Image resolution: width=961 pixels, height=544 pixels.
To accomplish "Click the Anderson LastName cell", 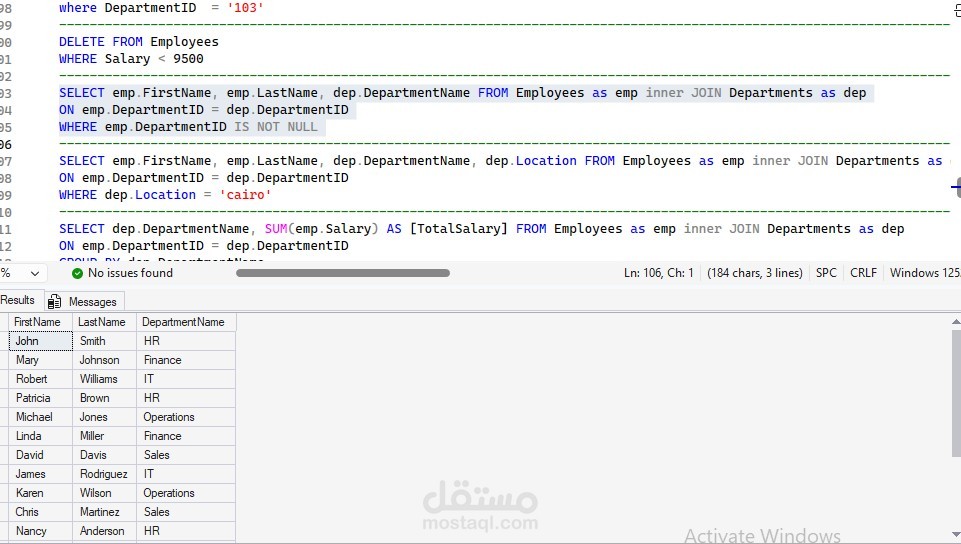I will click(x=104, y=531).
